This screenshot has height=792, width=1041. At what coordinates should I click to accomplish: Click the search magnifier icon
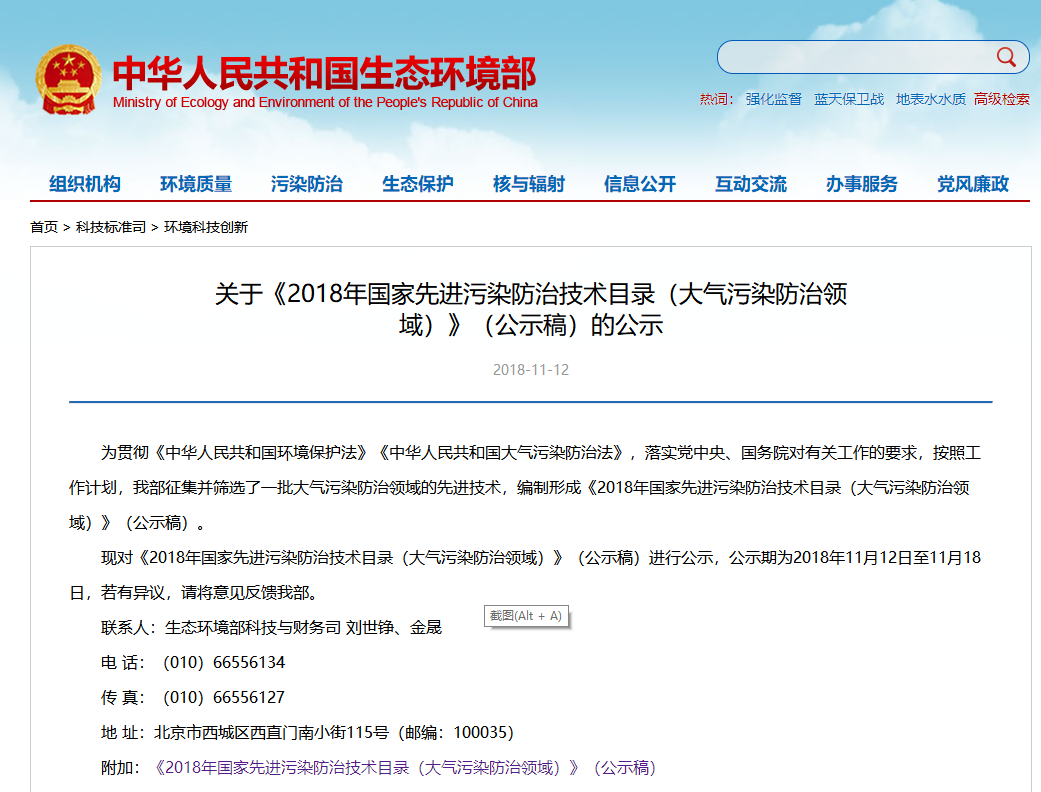(x=1006, y=57)
